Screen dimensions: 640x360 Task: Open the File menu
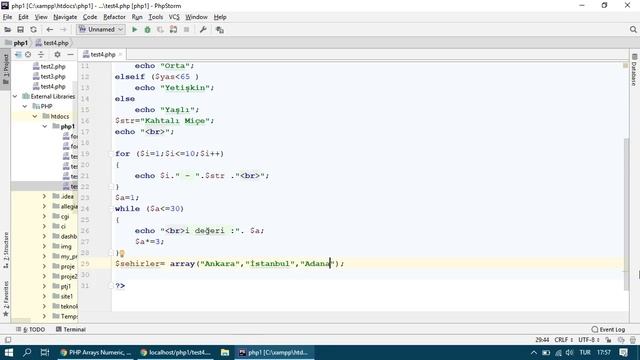[7, 17]
